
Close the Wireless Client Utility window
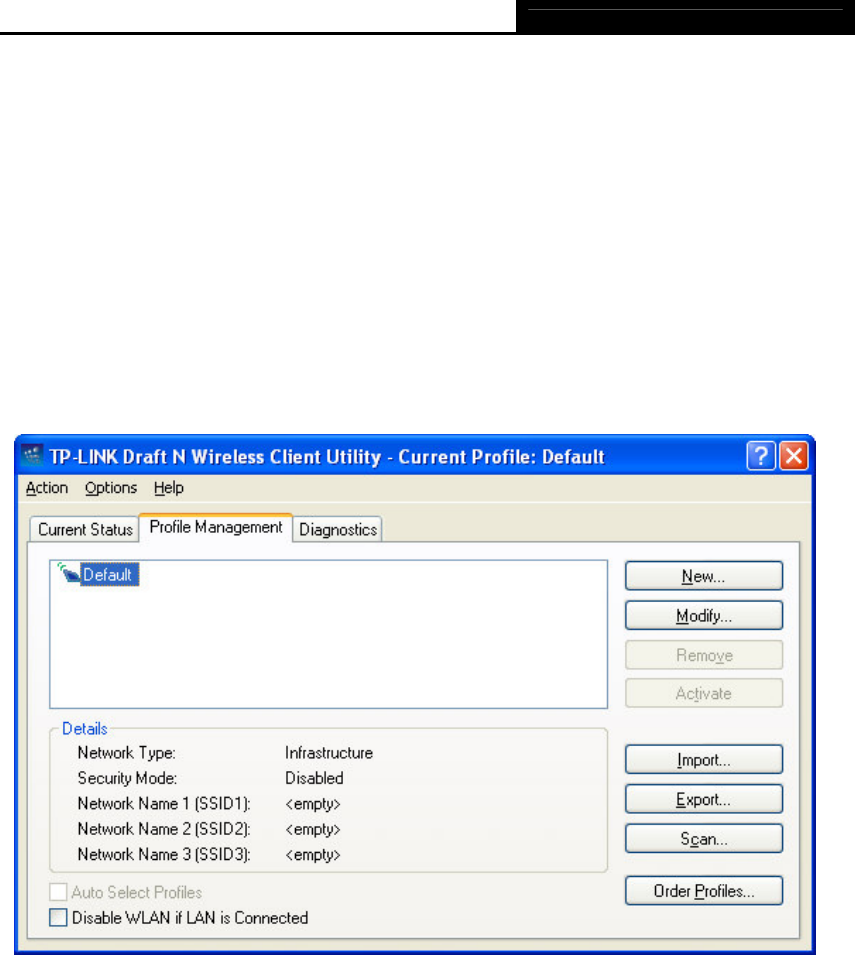click(x=793, y=456)
